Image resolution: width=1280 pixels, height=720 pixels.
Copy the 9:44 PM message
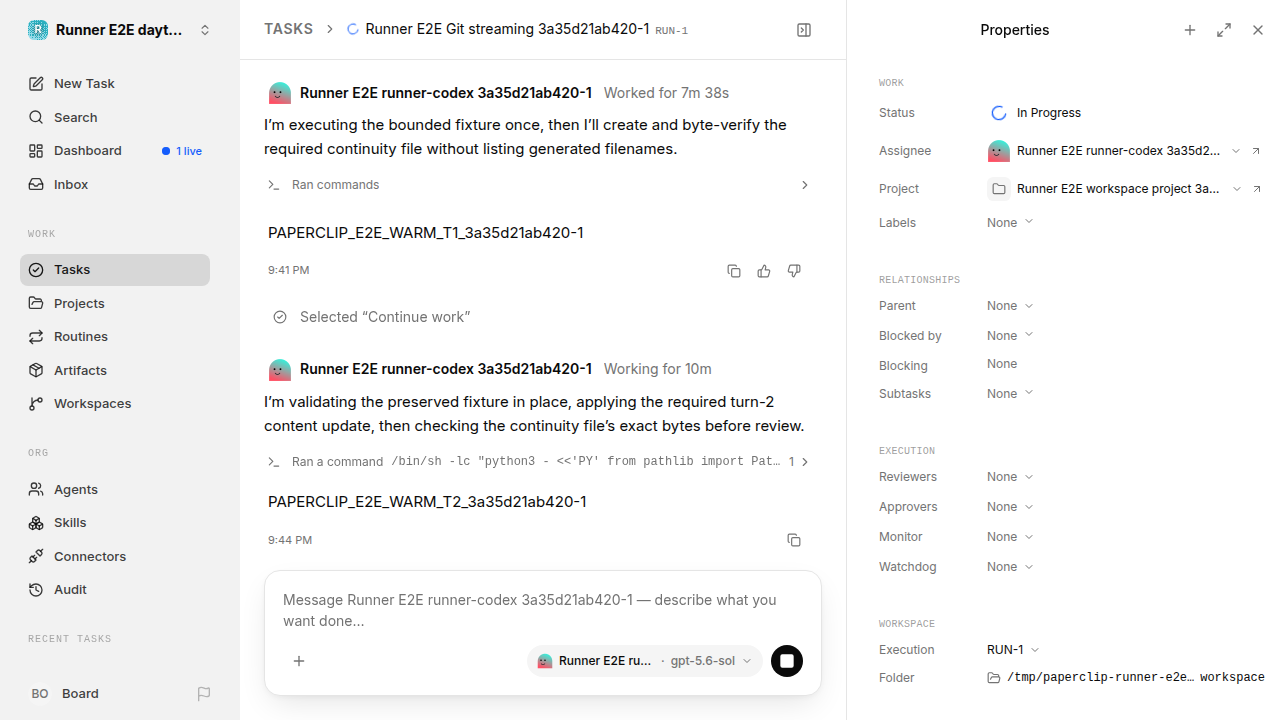click(794, 540)
